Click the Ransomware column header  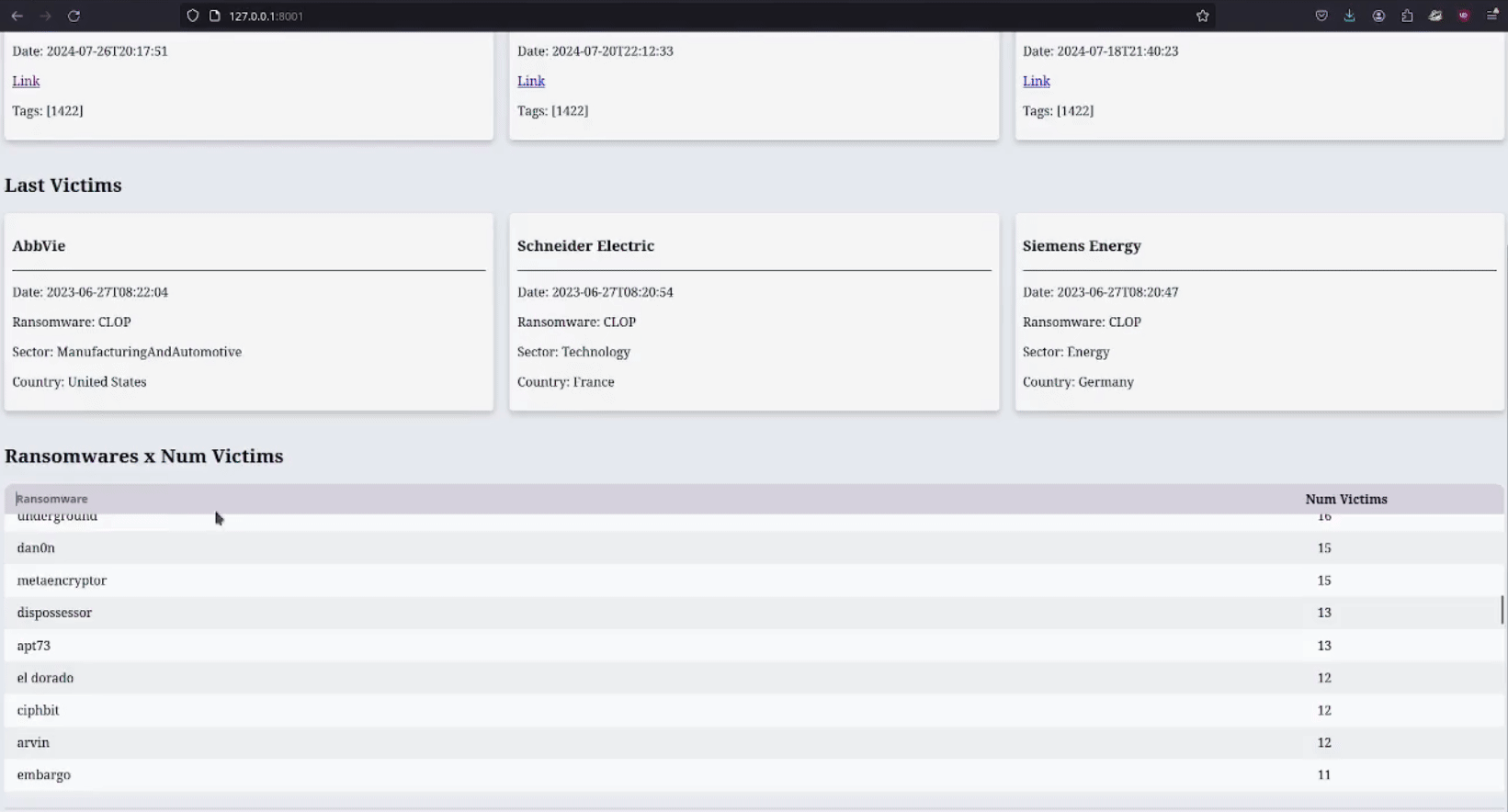click(x=52, y=499)
